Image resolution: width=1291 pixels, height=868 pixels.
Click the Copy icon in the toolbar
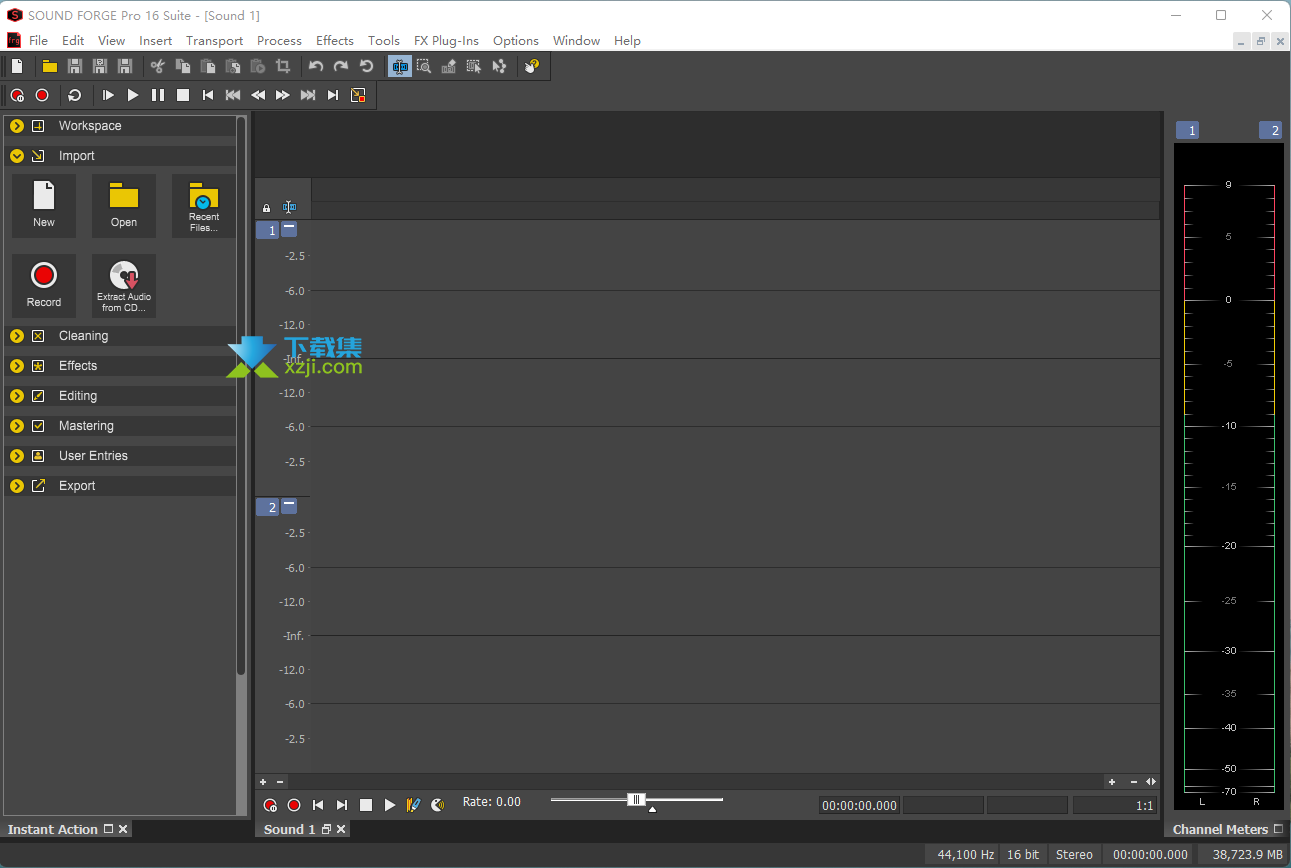[183, 66]
